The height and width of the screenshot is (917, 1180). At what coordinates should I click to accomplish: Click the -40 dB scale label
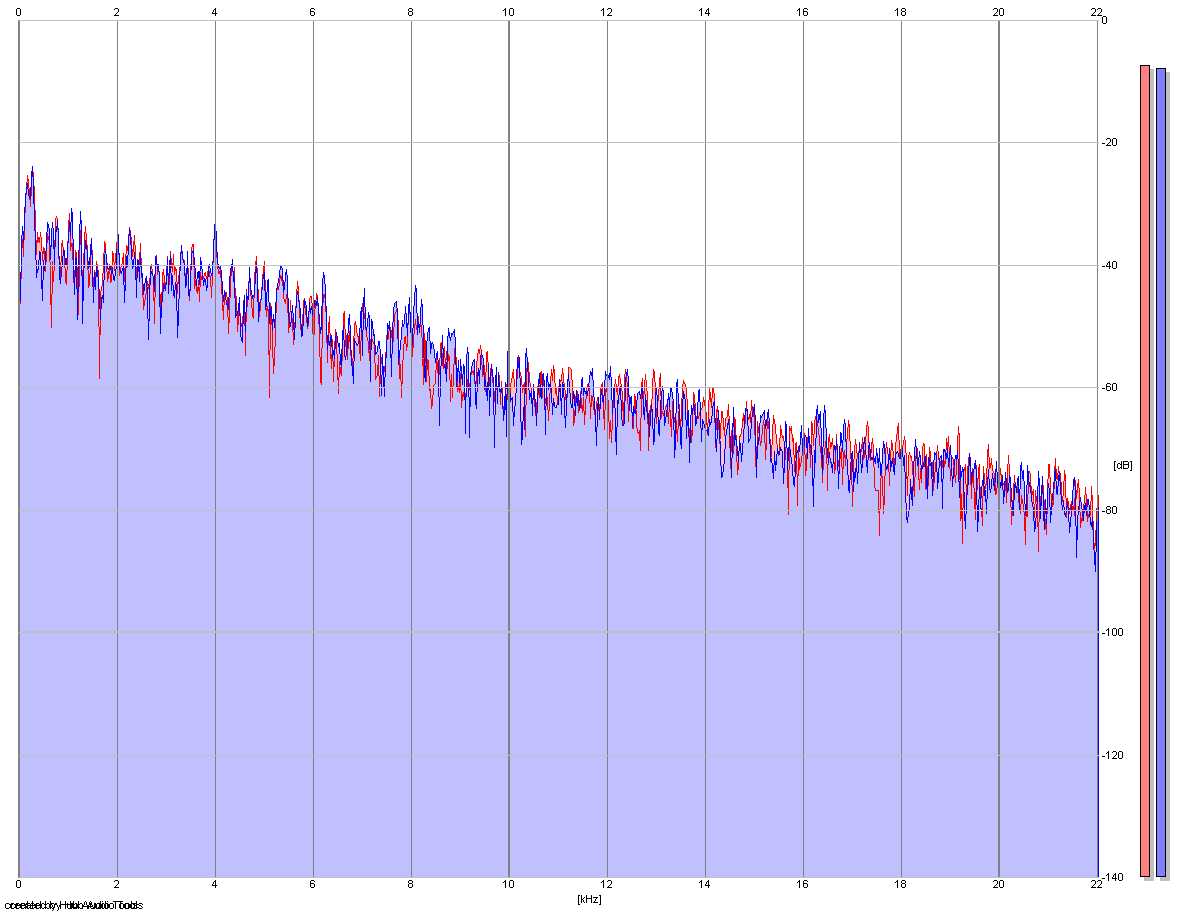pos(1109,266)
